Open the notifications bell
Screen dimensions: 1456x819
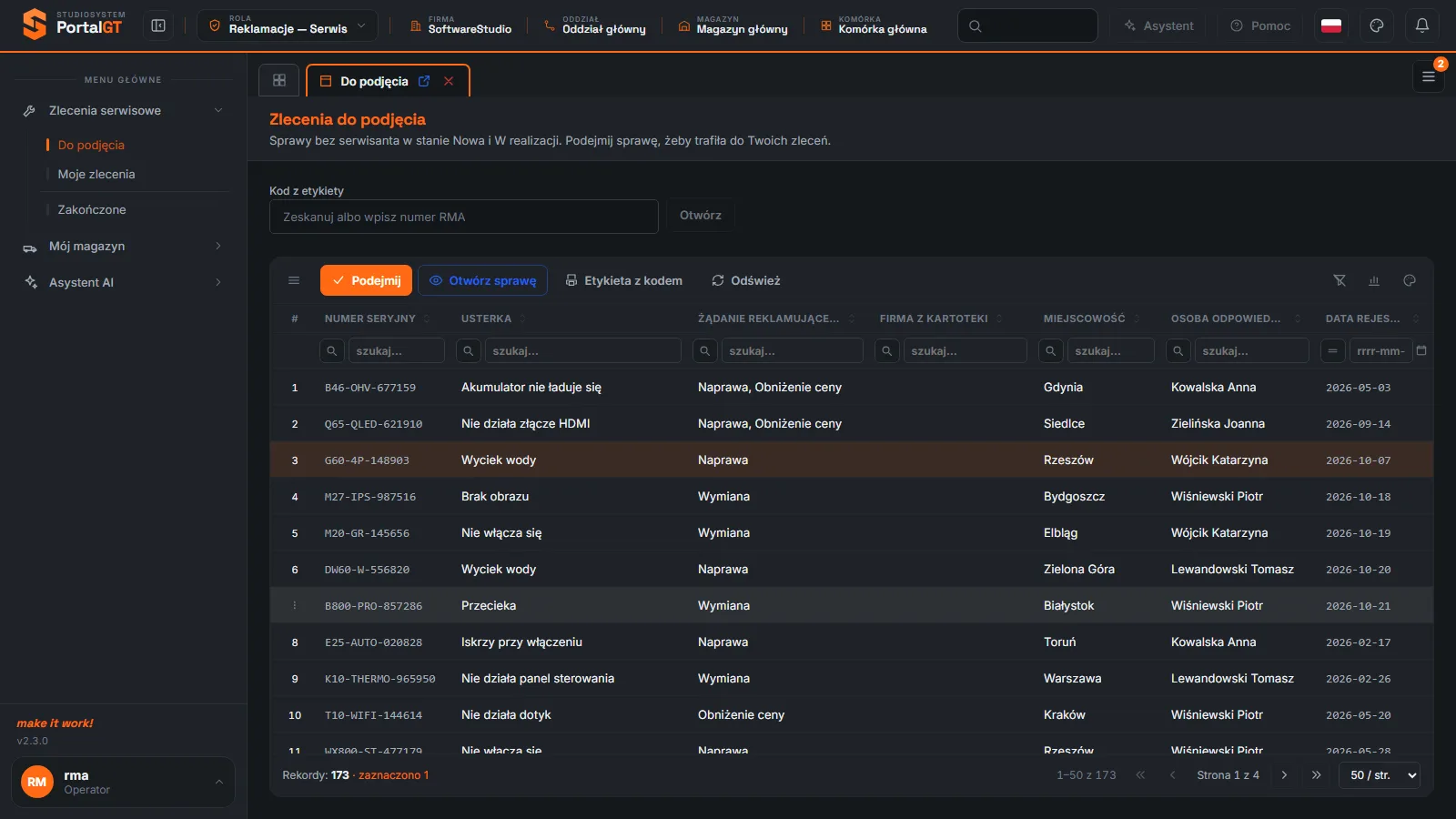(x=1422, y=25)
